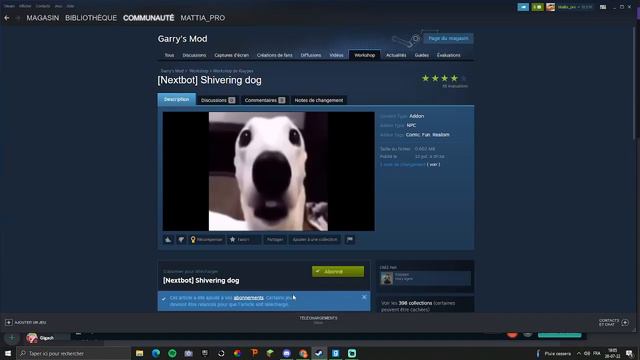Click the taskbar clock and date
This screenshot has width=640, height=360.
tap(613, 353)
